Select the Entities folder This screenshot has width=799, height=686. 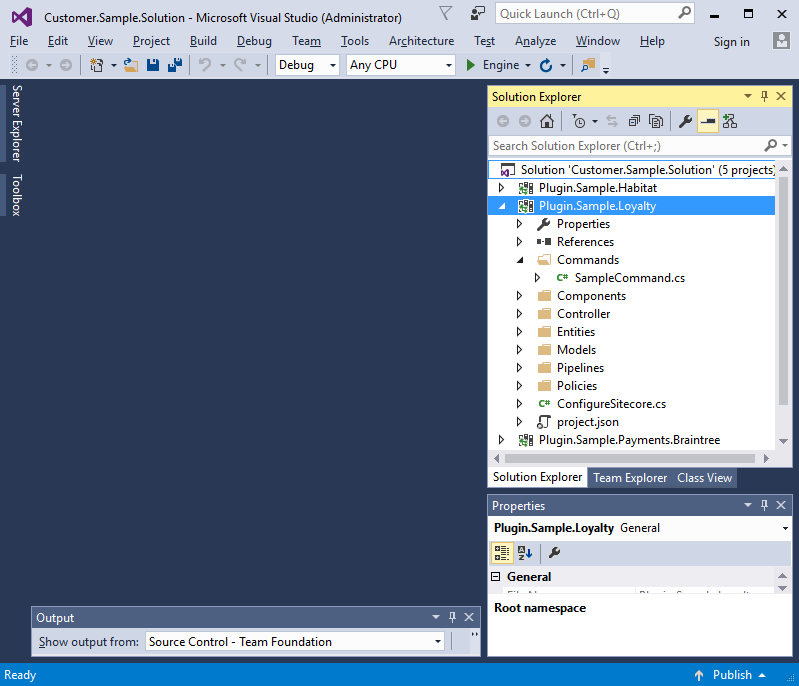point(575,332)
